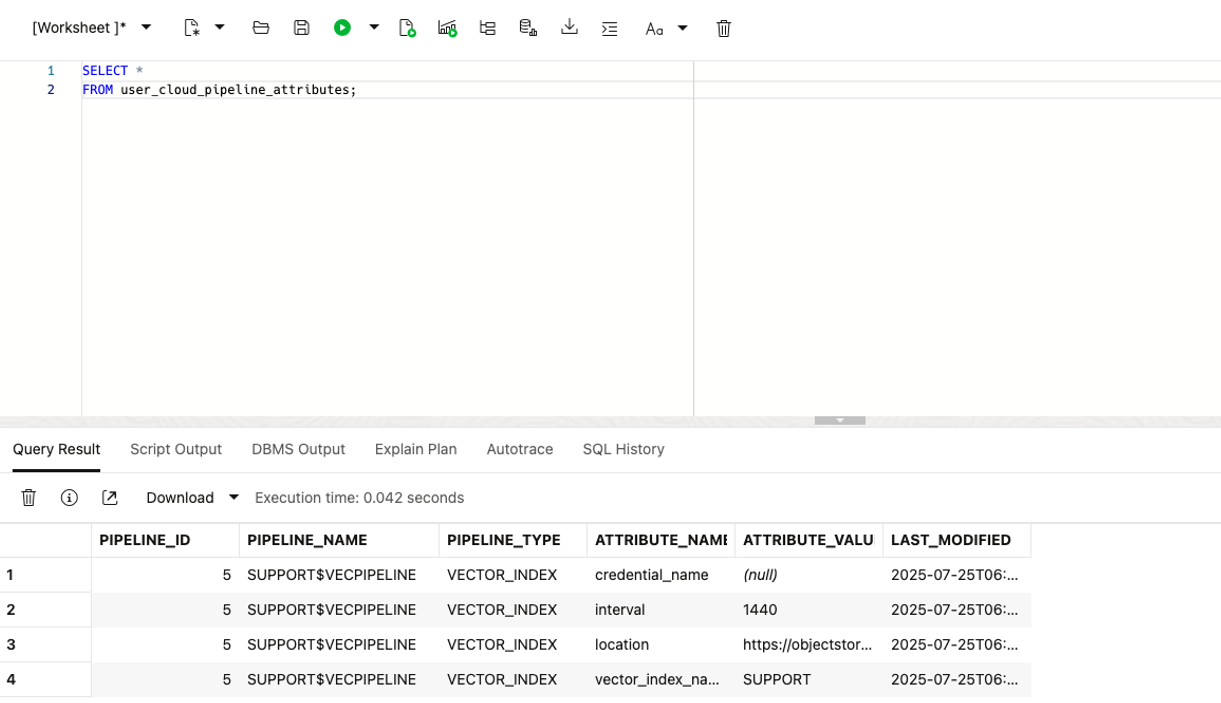Expand the run options arrow
This screenshot has width=1221, height=703.
[374, 27]
